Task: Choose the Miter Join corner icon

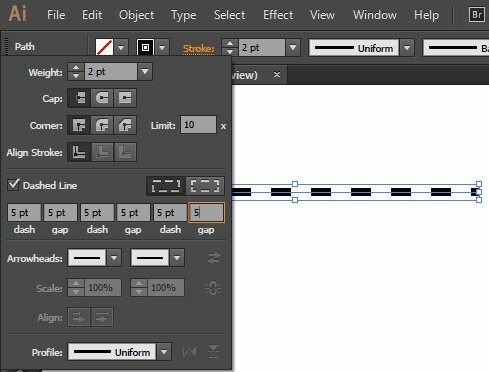Action: pos(79,125)
